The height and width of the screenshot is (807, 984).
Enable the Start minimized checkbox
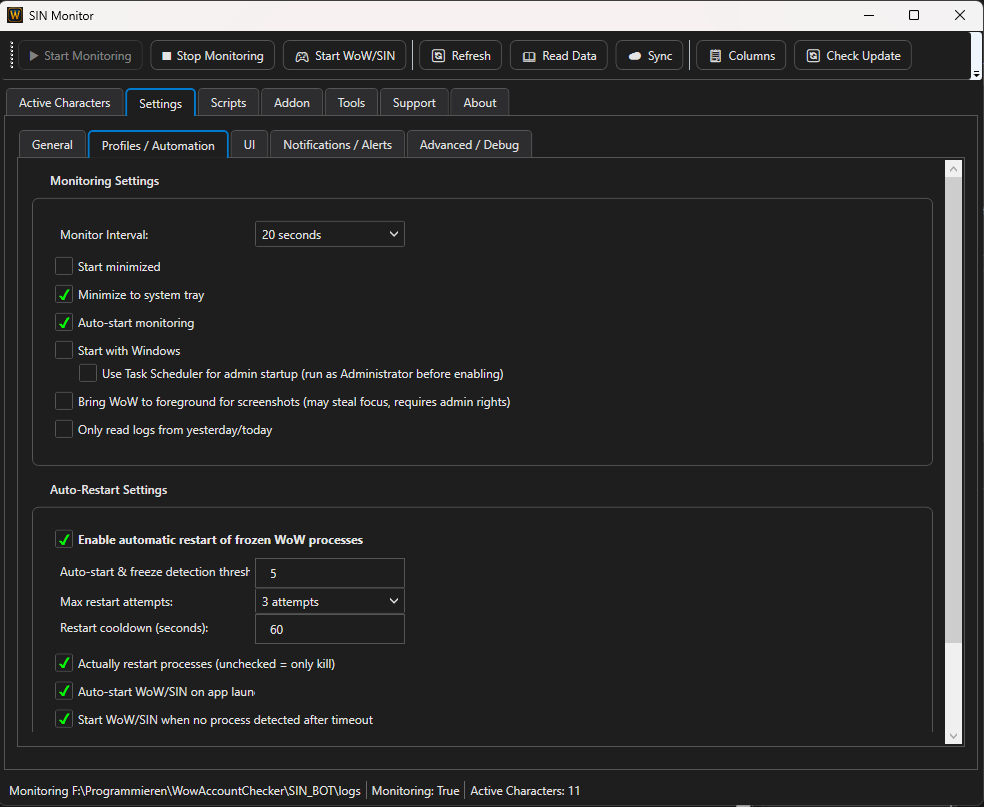[64, 267]
